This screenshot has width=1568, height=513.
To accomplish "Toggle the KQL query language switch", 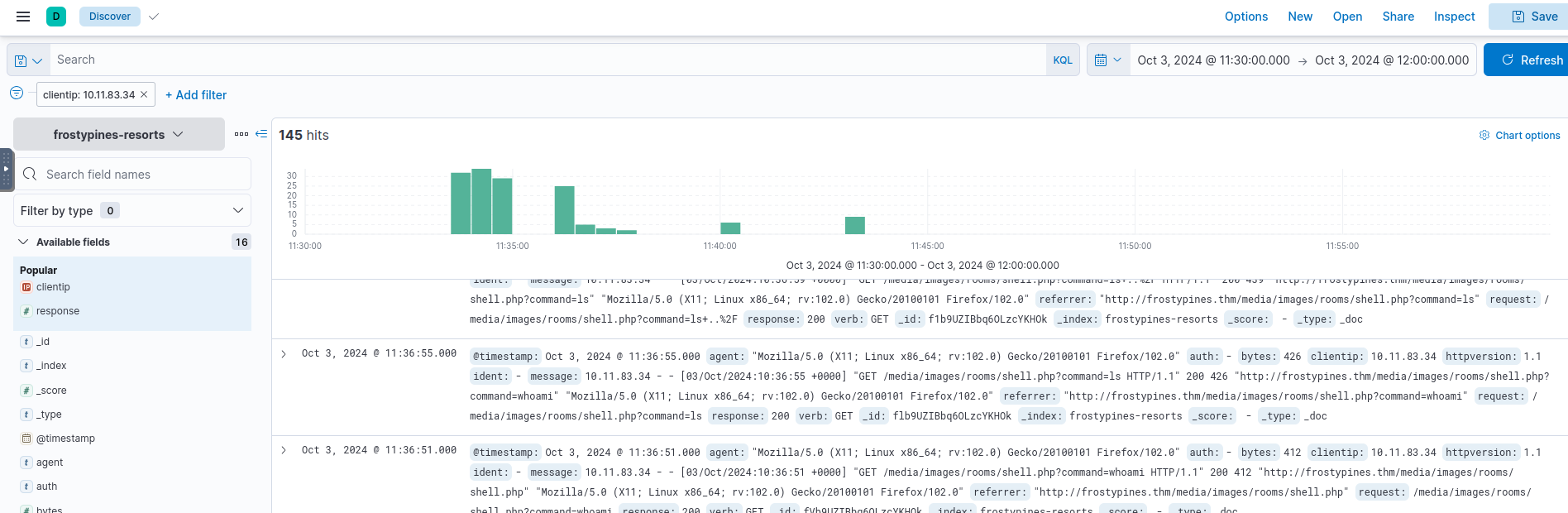I will click(1062, 60).
